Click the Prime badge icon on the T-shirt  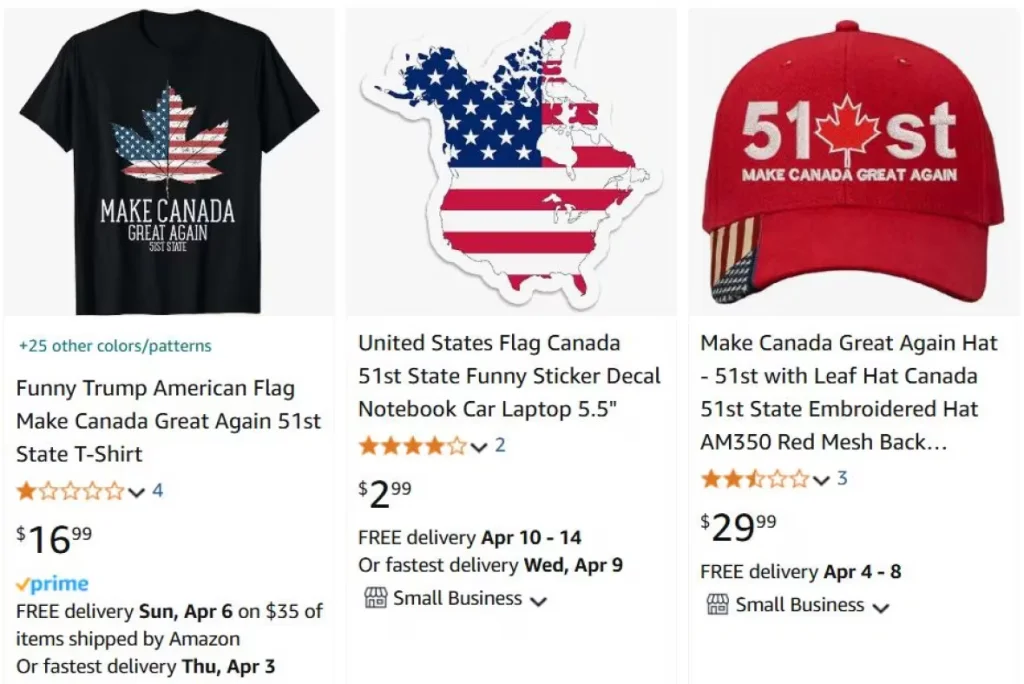coord(53,584)
